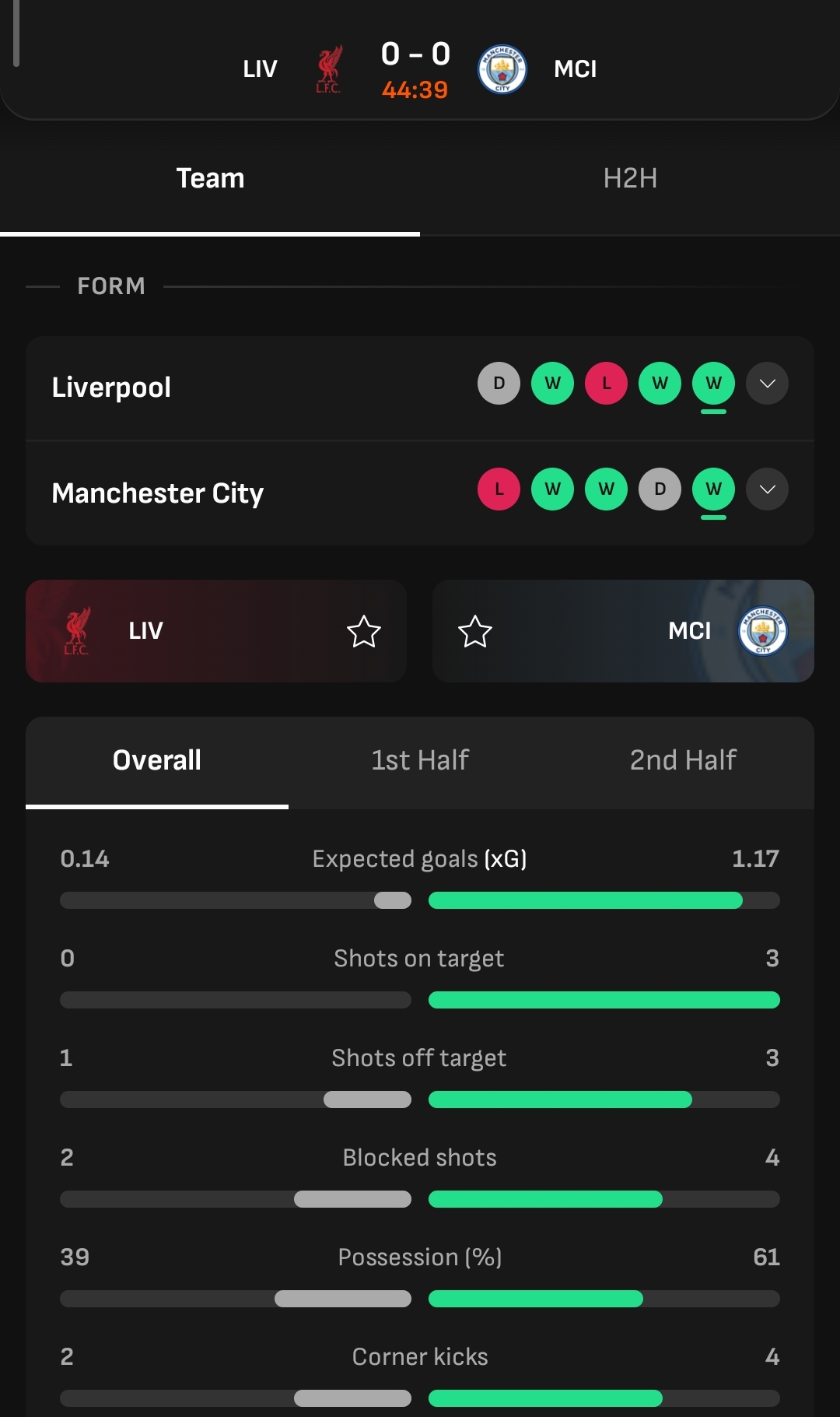Open Liverpool's grey draw result badge
Image resolution: width=840 pixels, height=1417 pixels.
[499, 383]
